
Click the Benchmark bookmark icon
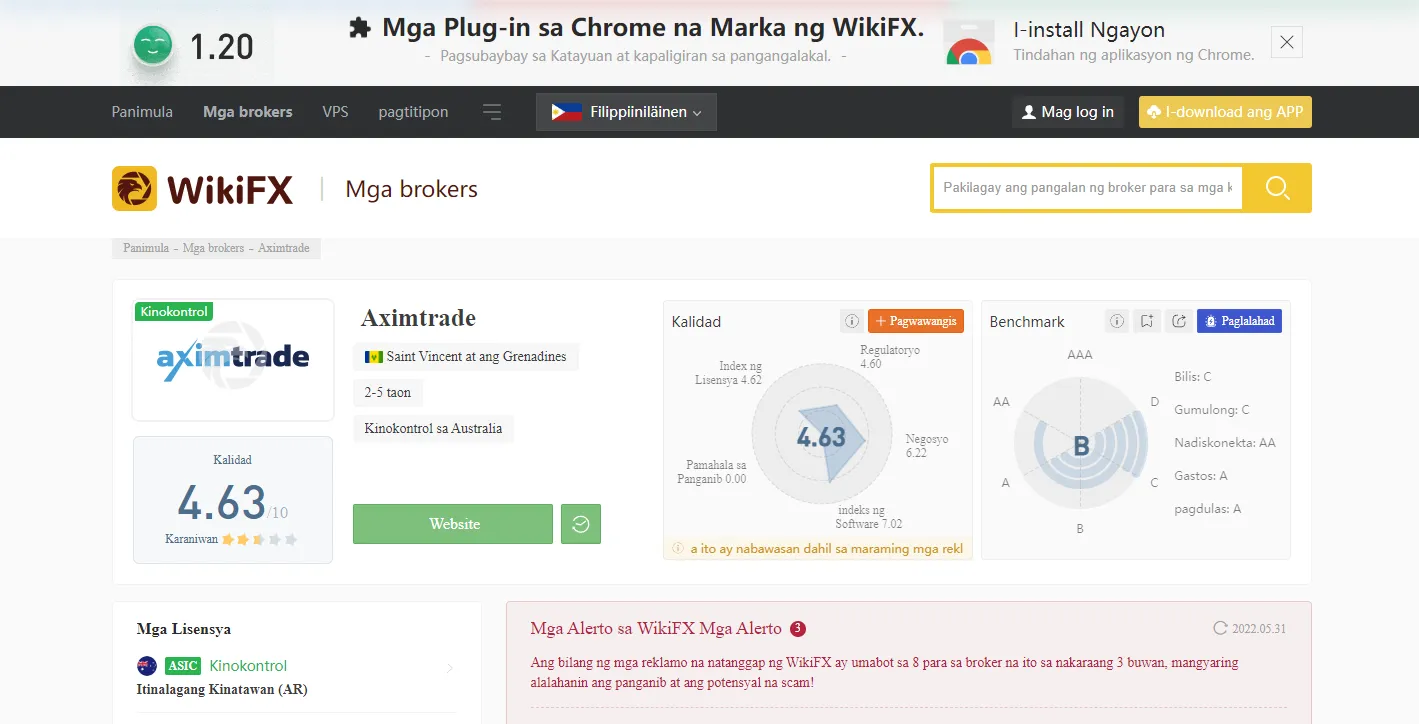tap(1147, 321)
